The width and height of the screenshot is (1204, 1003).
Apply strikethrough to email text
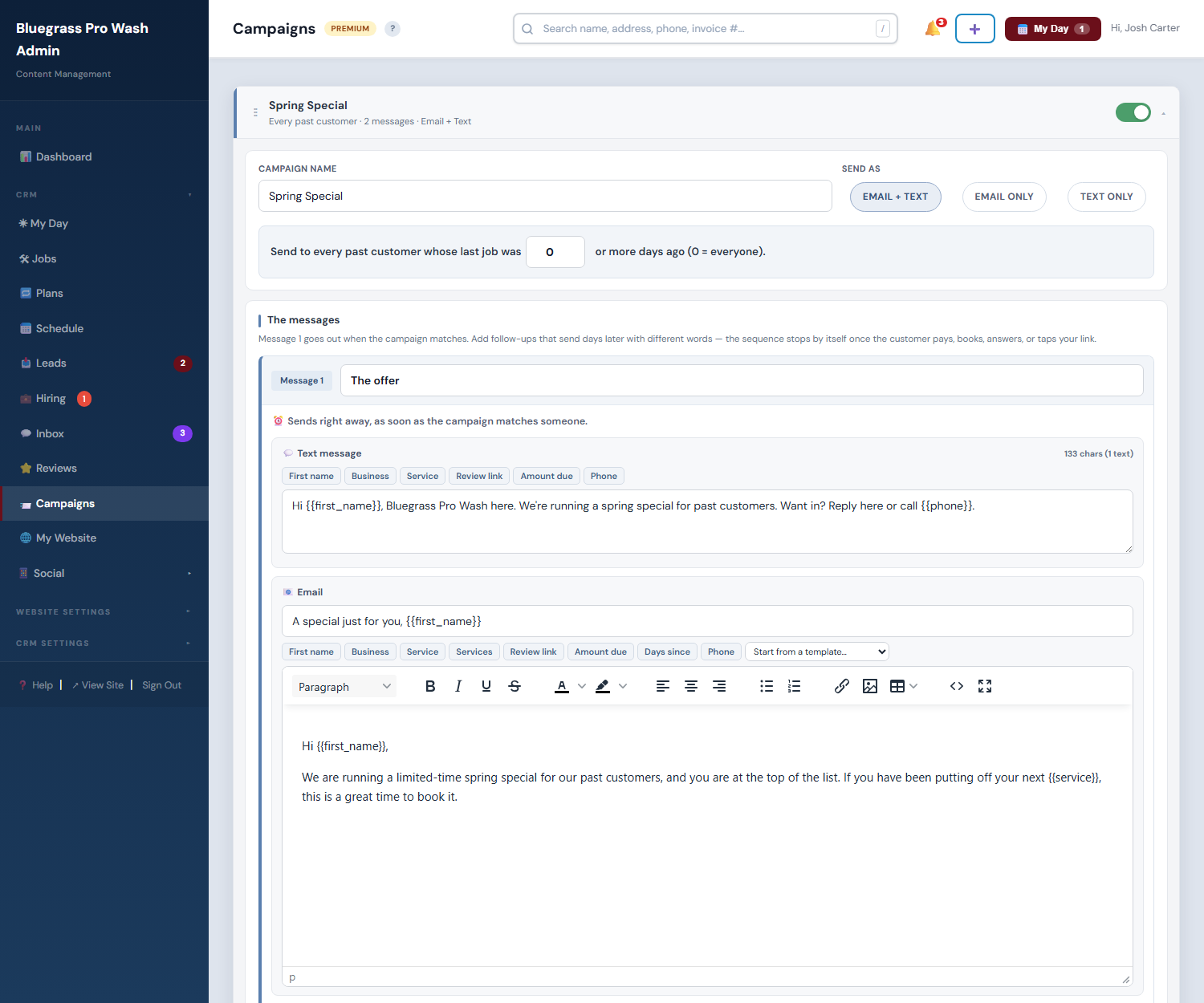(515, 686)
